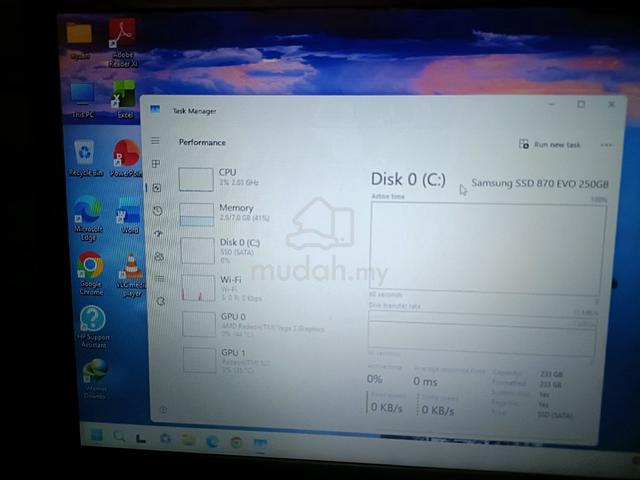Click the 0 ms response time value

[425, 382]
